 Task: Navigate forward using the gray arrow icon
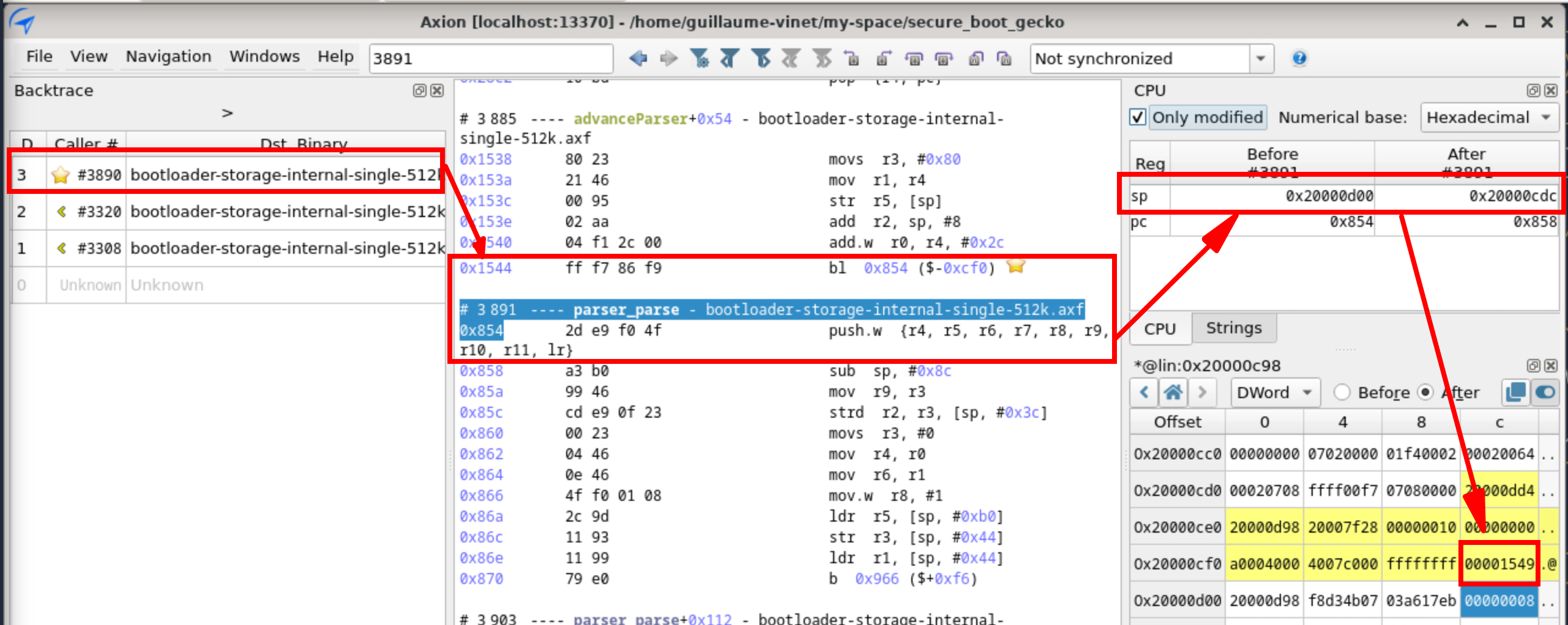pos(668,58)
